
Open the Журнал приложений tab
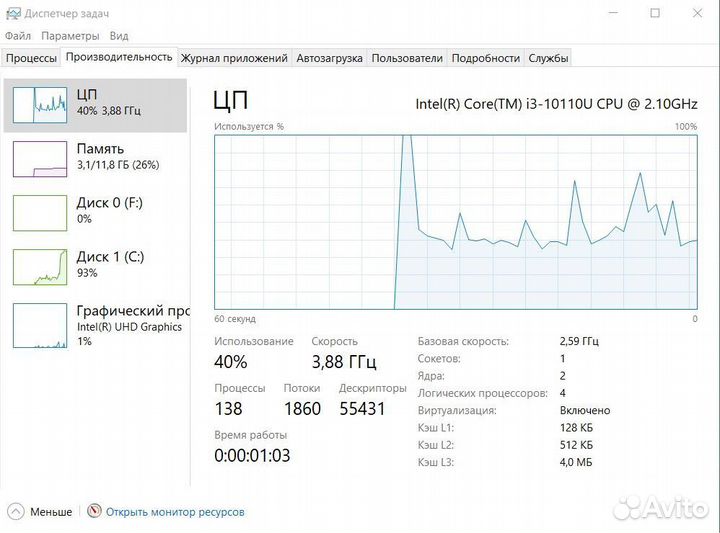pos(234,58)
